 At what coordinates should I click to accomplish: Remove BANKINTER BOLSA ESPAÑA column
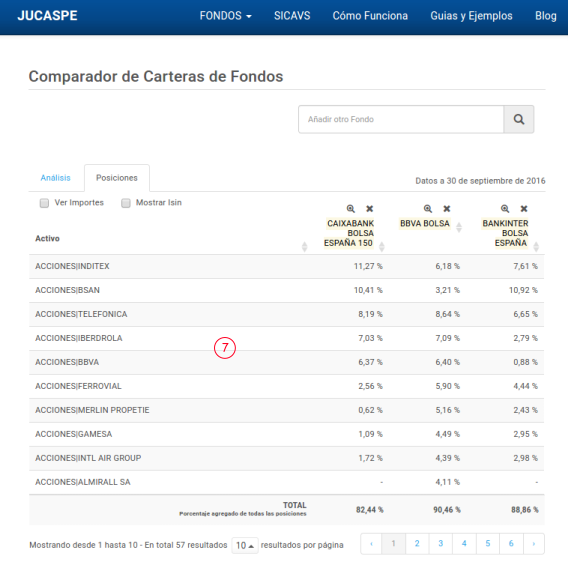click(x=524, y=209)
